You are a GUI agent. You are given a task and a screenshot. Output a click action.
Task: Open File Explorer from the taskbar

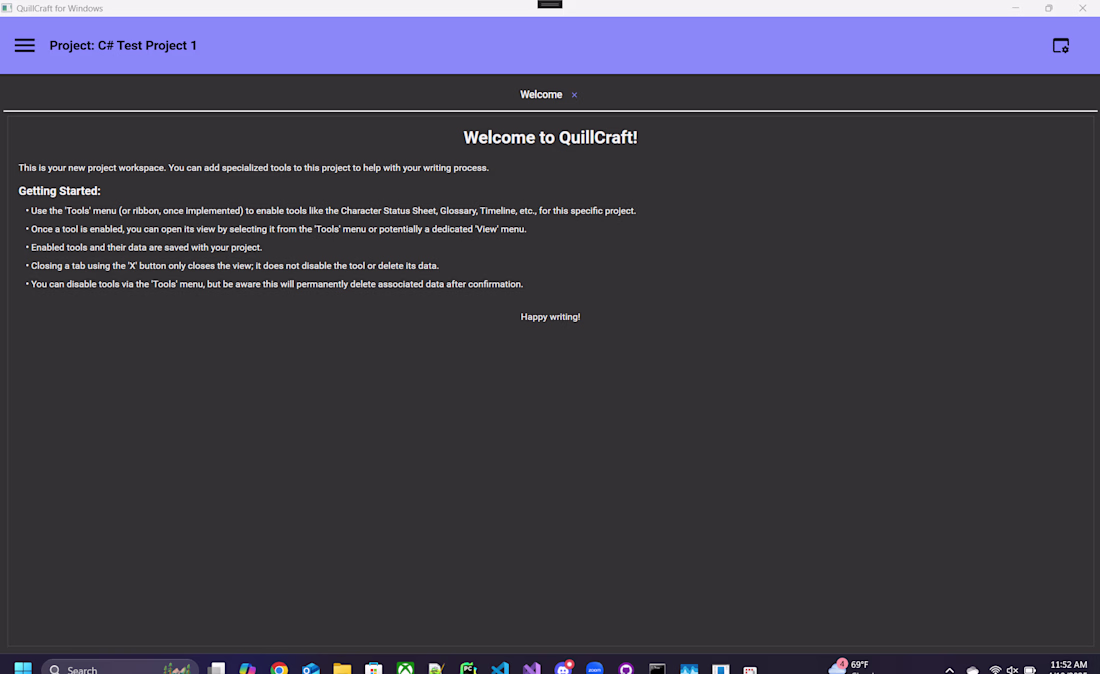342,668
